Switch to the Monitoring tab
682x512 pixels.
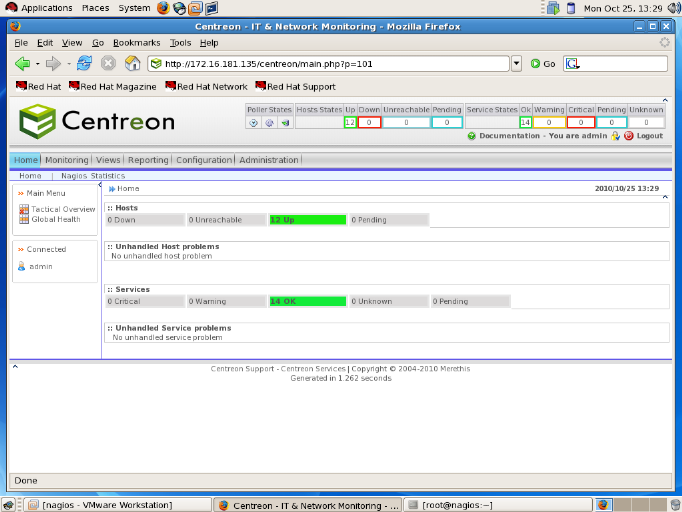click(x=67, y=160)
